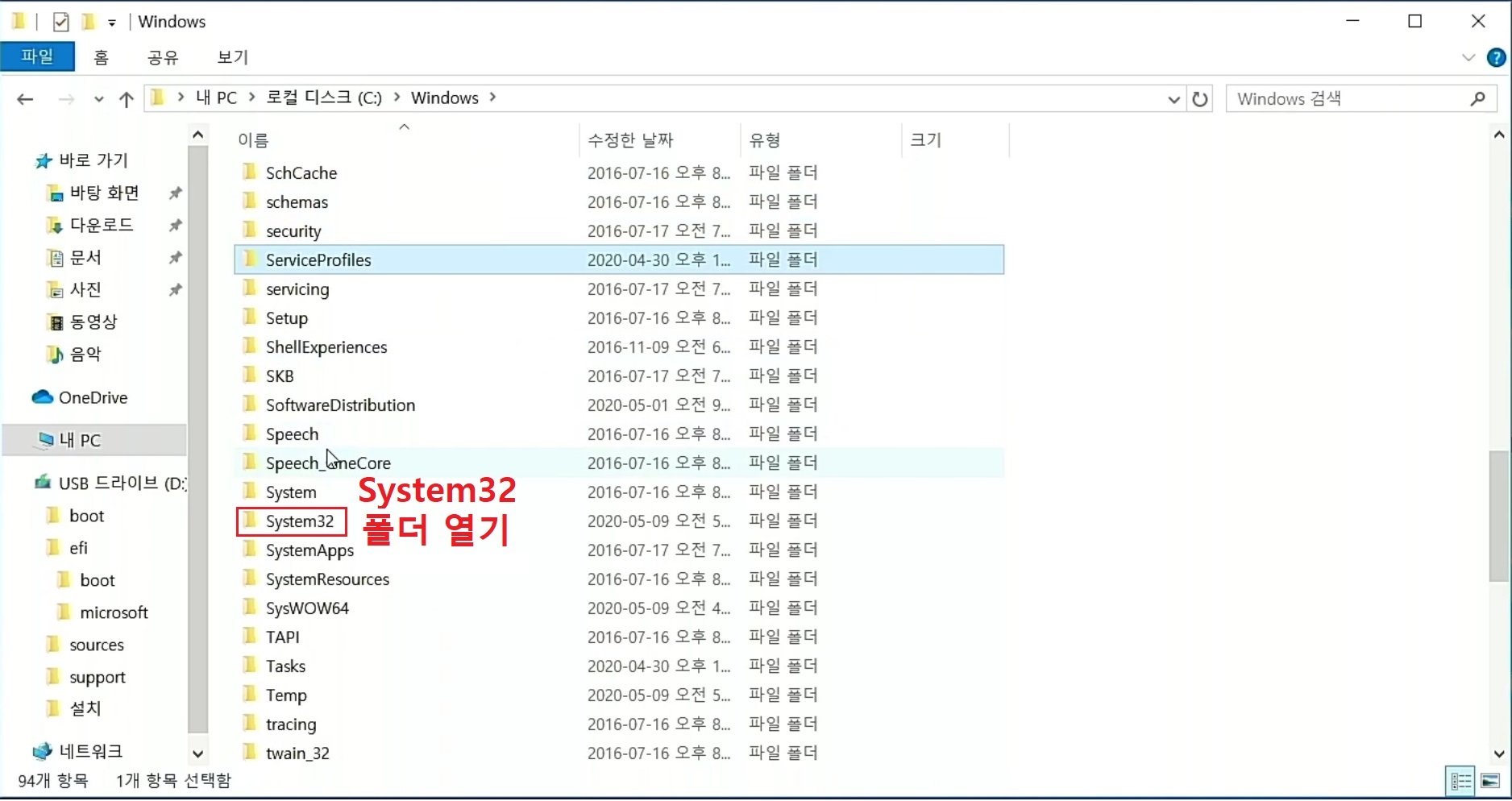
Task: Select 문서 in the navigation pane
Action: tap(85, 257)
